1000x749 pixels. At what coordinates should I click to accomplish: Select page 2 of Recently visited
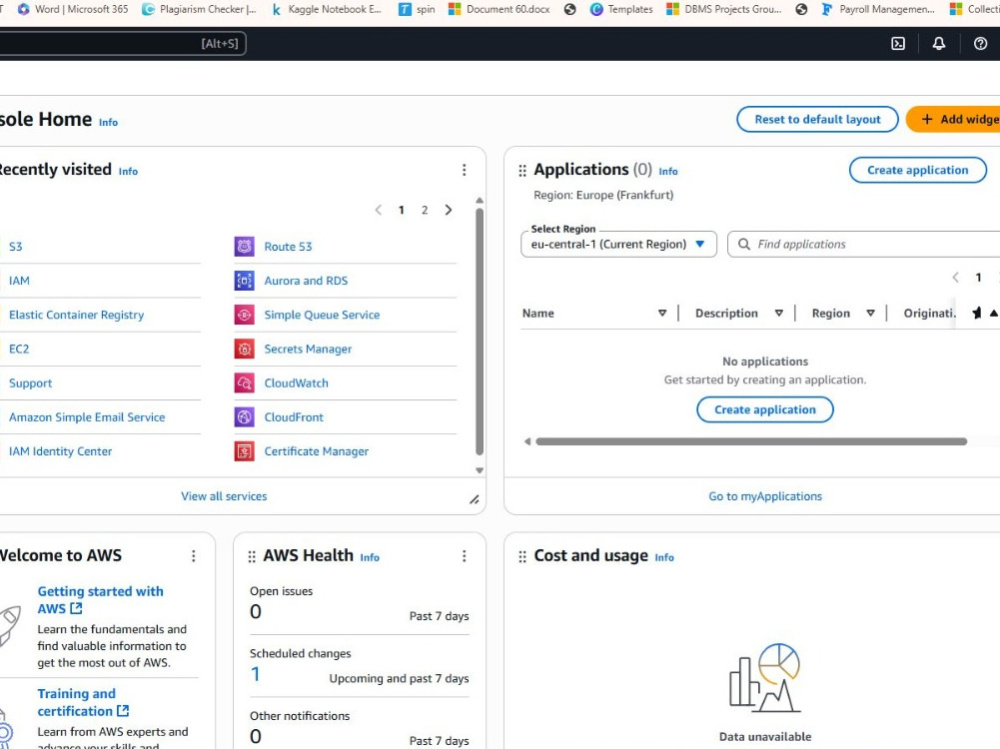pos(425,210)
